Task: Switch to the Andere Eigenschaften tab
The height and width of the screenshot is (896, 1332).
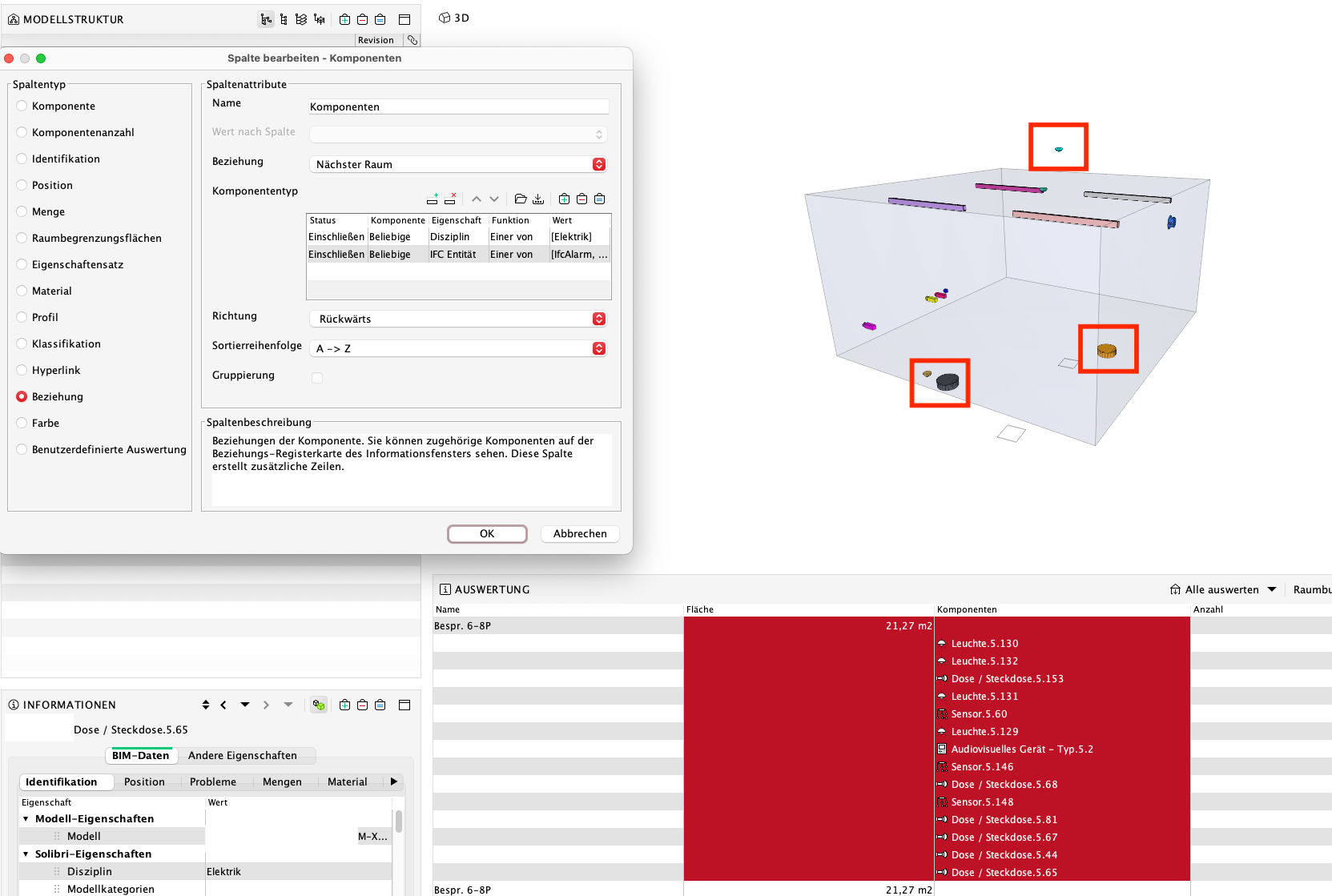Action: (x=243, y=755)
